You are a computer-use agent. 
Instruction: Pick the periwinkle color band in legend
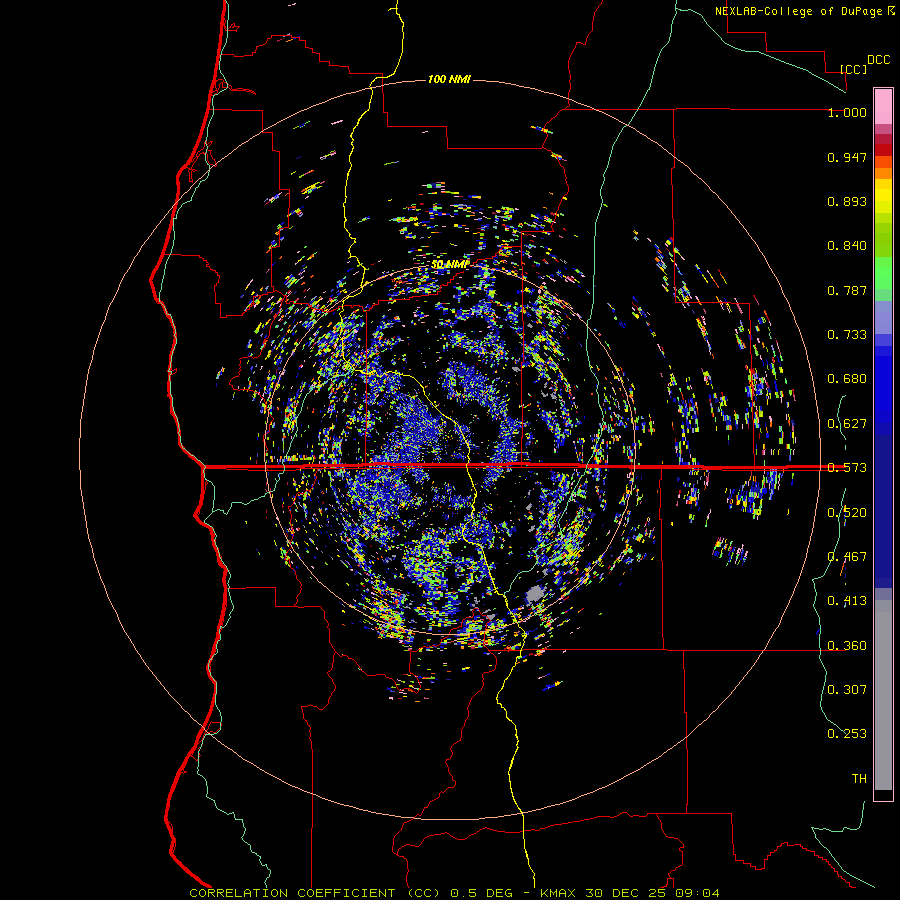pyautogui.click(x=883, y=317)
